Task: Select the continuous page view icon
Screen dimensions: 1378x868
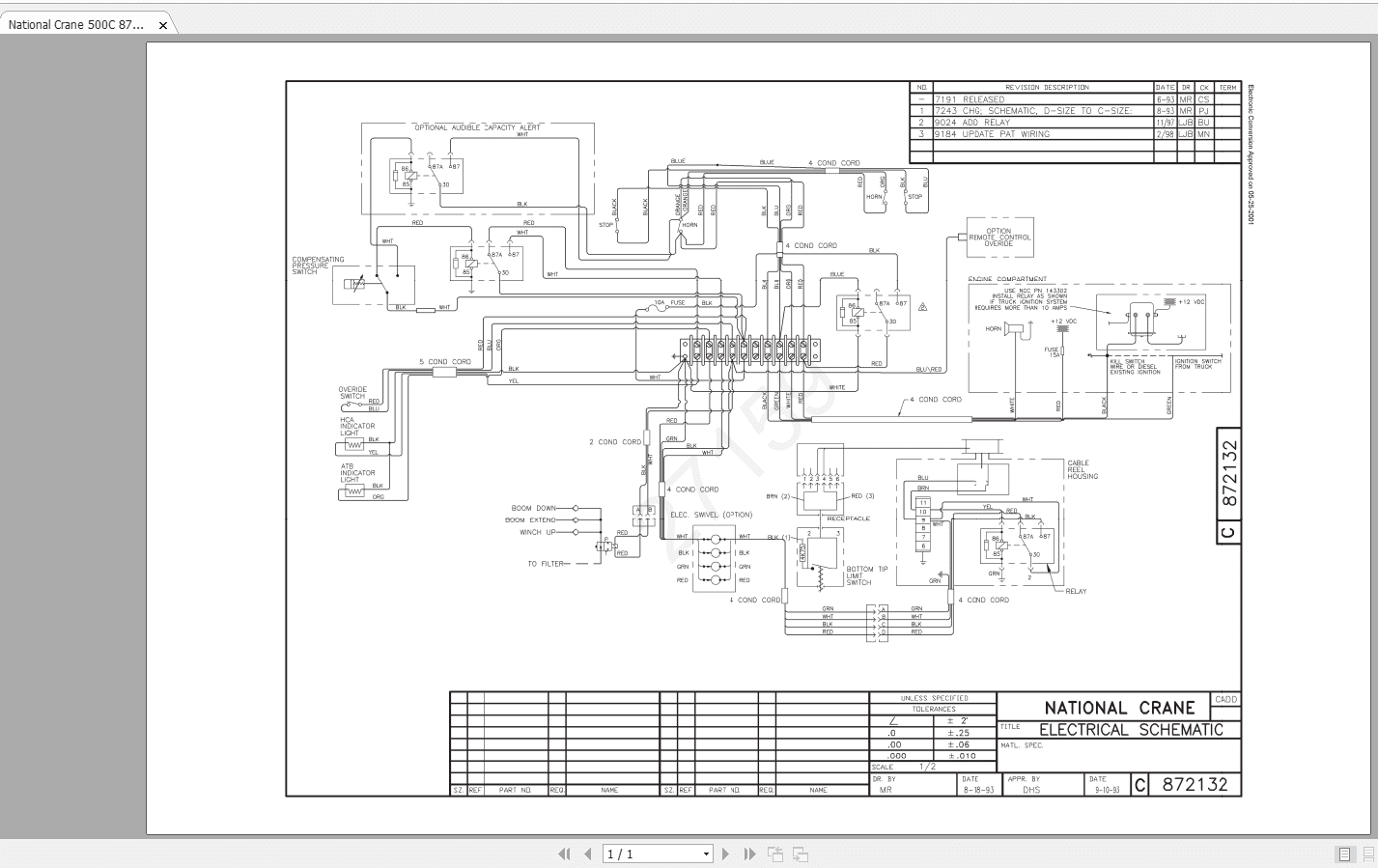Action: (1368, 854)
